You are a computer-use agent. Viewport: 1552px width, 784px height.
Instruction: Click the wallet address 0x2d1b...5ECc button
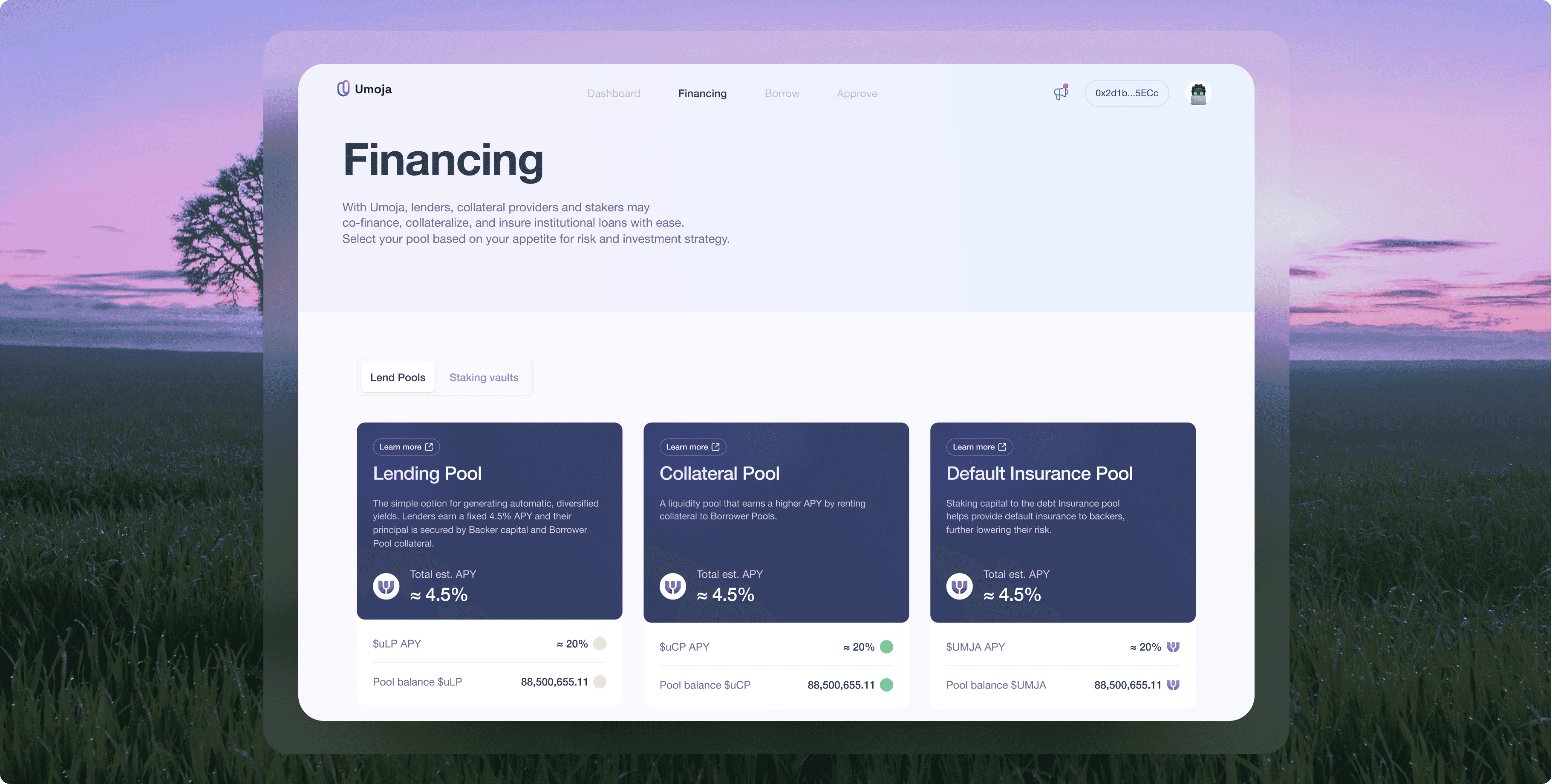(x=1126, y=93)
